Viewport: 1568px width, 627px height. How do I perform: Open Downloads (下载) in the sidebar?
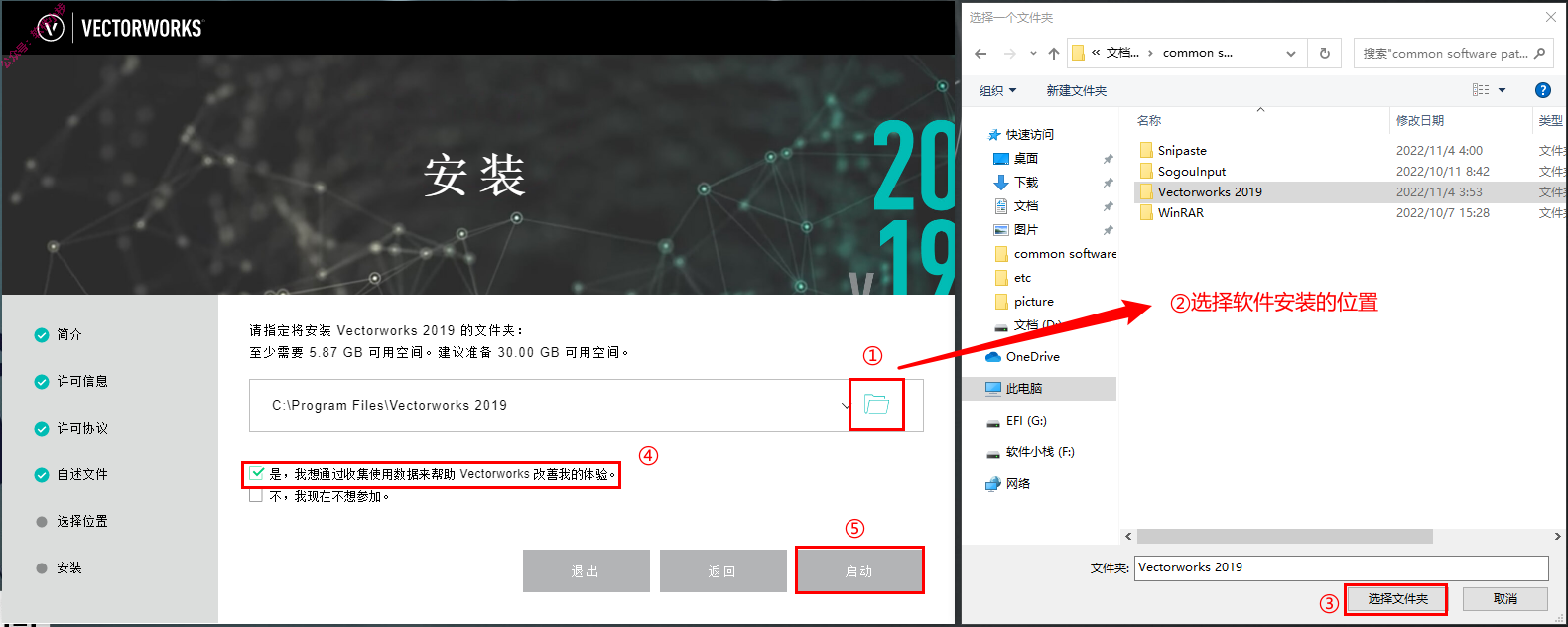[x=1025, y=183]
